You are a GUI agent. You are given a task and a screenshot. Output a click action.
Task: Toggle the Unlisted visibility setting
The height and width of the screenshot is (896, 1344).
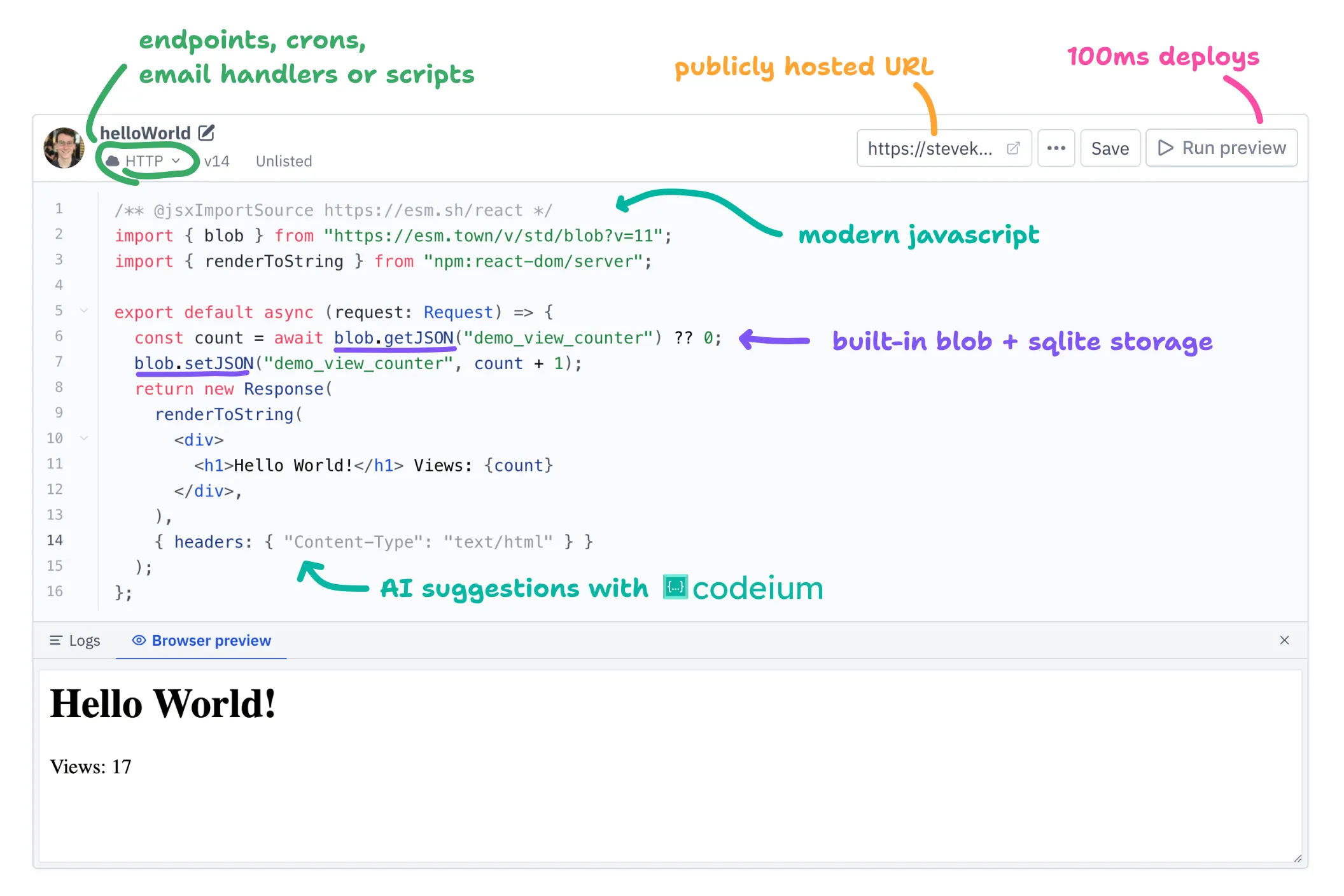(283, 160)
